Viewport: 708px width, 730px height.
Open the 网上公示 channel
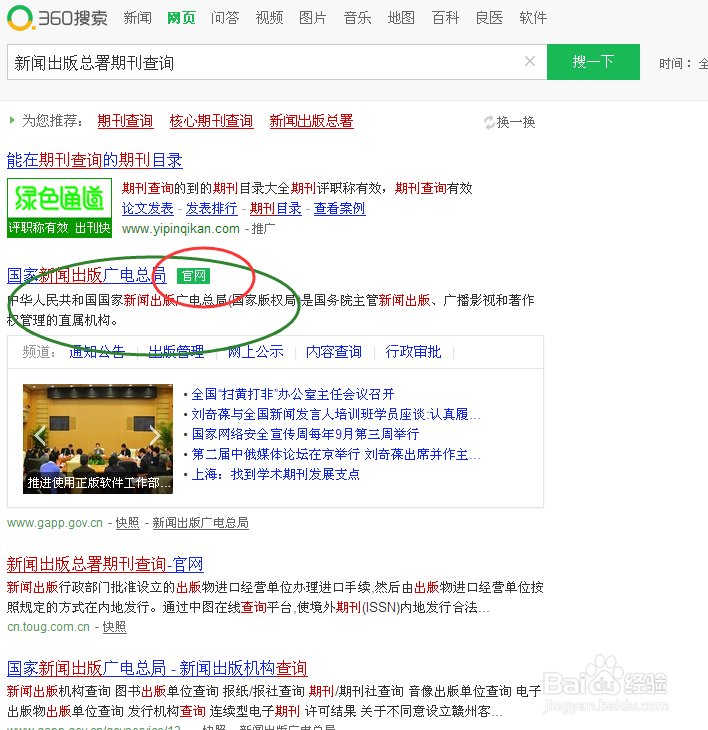(255, 351)
